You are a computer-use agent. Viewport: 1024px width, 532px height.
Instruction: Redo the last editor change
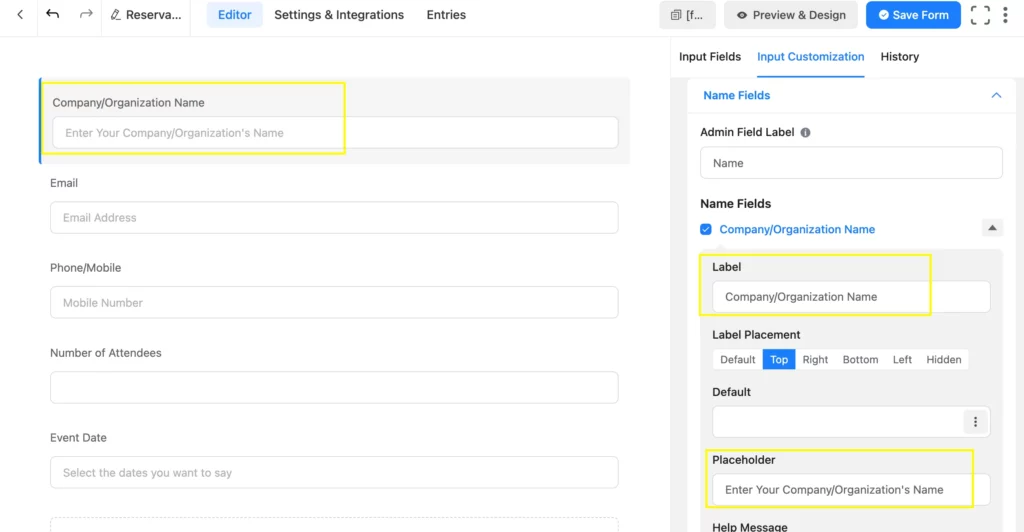86,14
